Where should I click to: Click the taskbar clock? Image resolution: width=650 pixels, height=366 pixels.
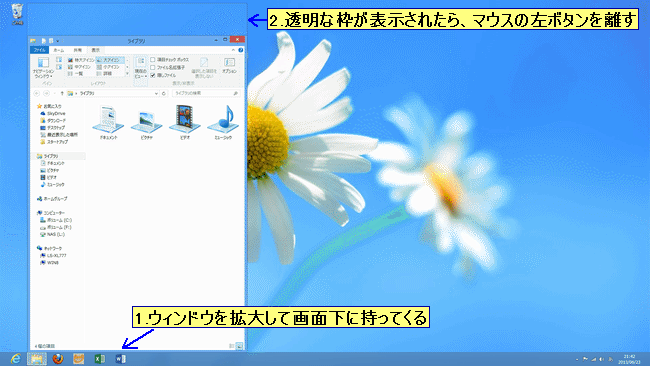tap(629, 359)
